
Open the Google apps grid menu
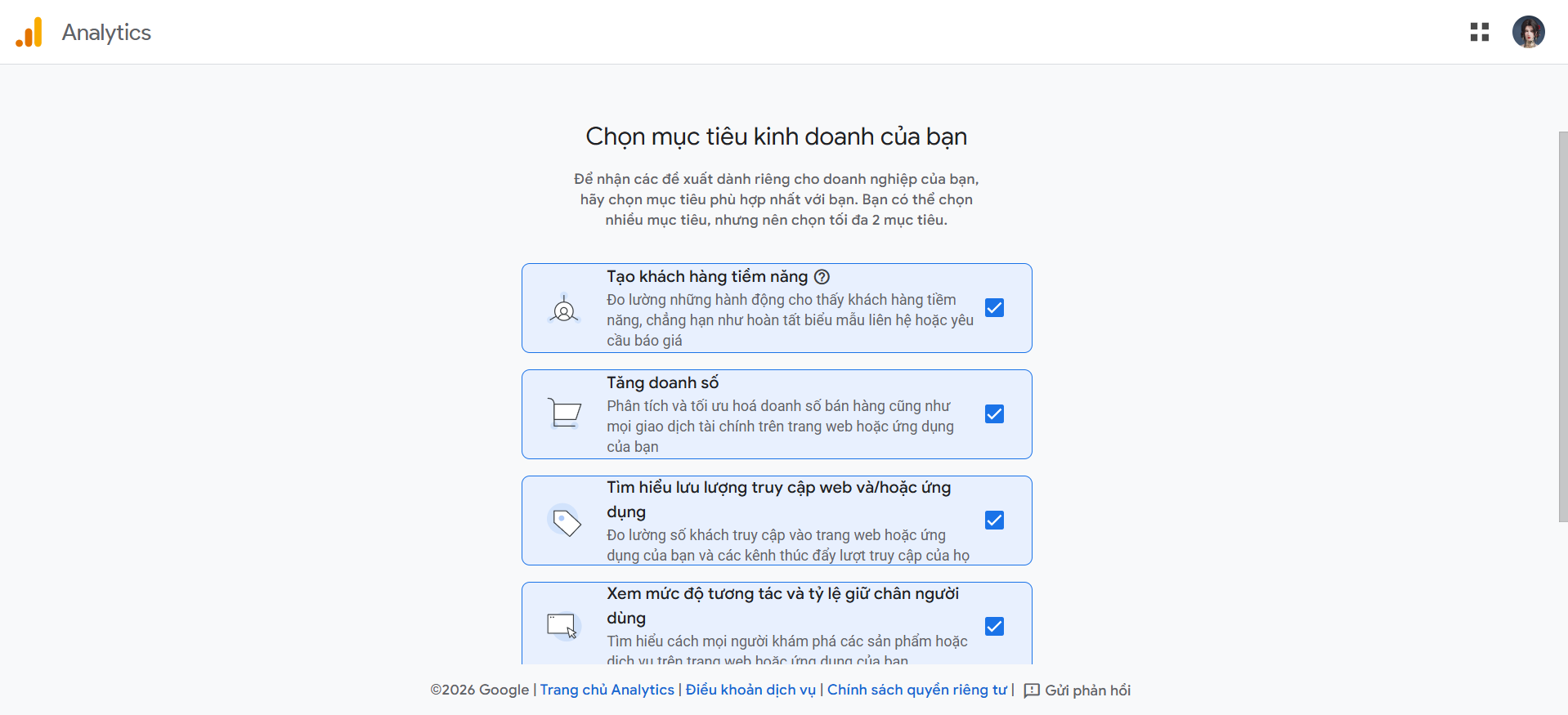click(x=1479, y=32)
